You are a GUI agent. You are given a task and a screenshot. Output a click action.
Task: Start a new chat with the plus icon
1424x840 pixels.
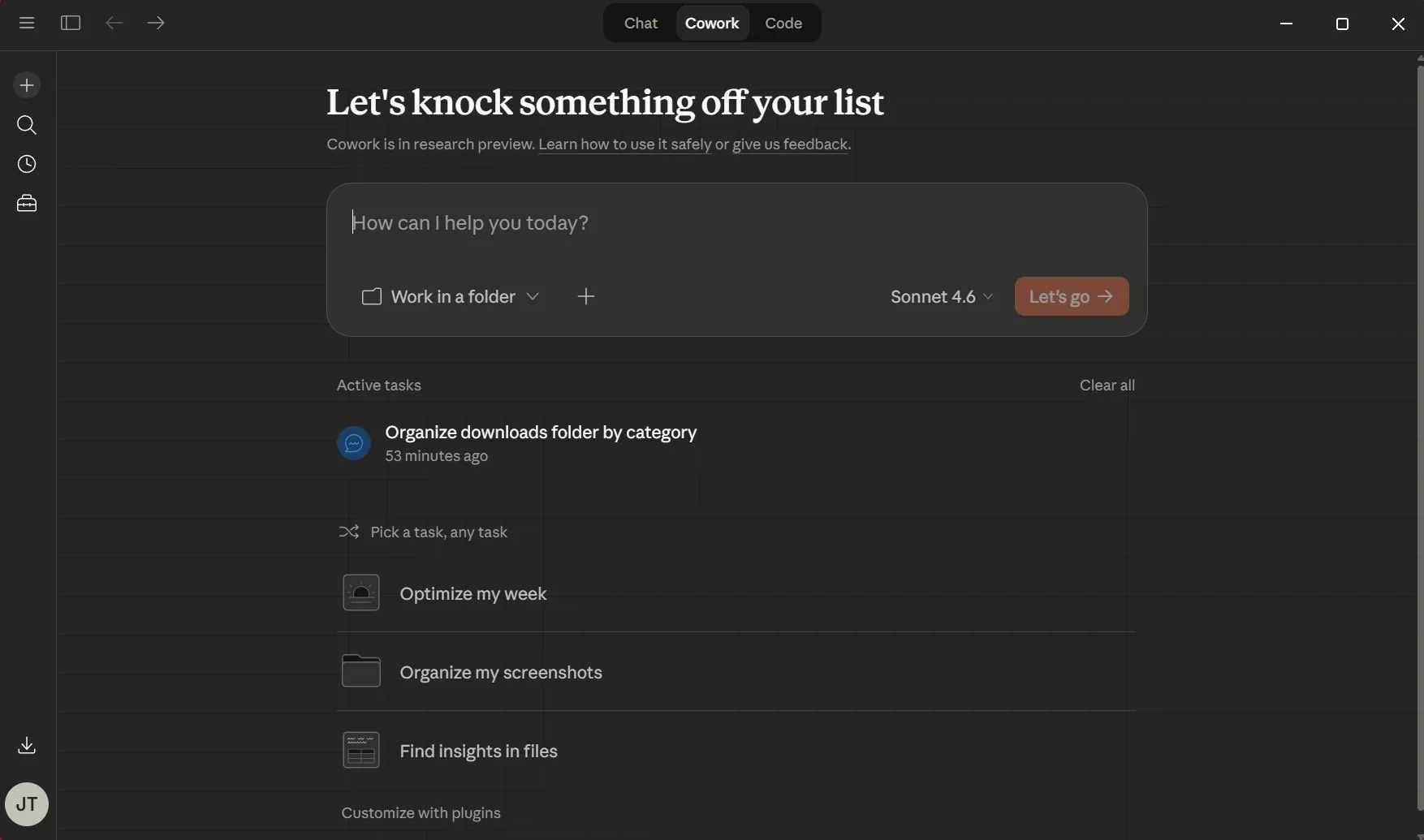pos(27,84)
